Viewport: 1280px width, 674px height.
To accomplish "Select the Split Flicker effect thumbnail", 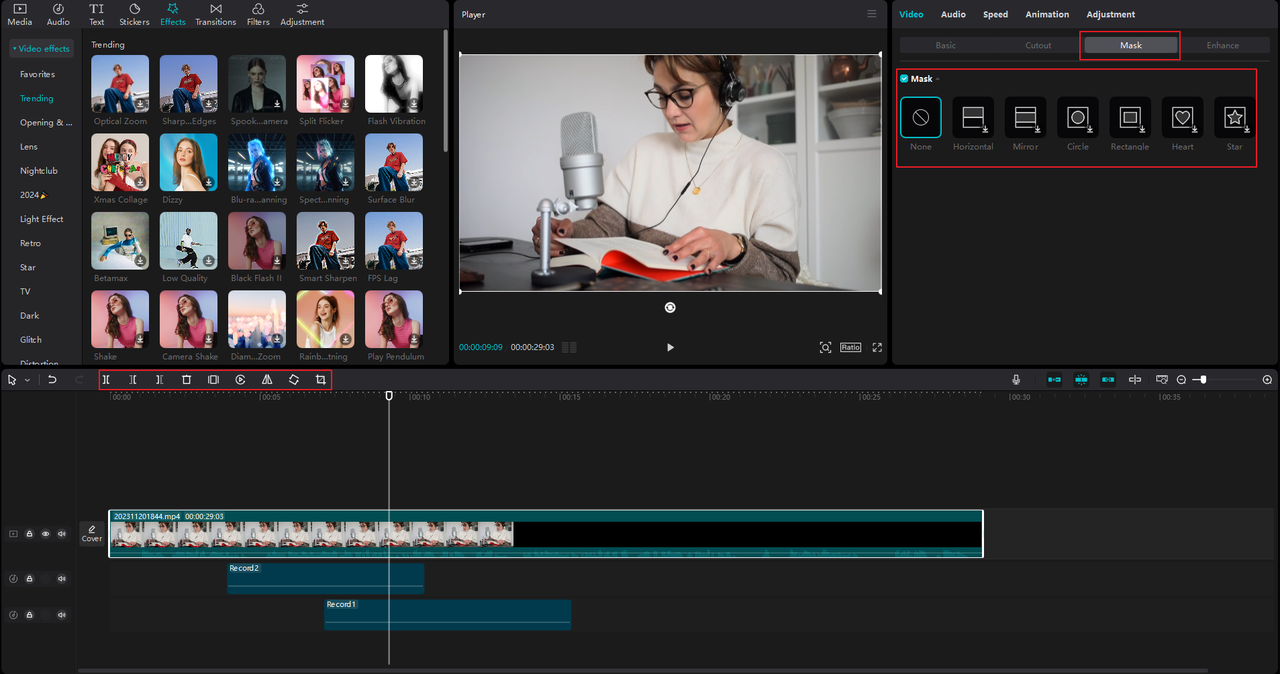I will coord(325,84).
